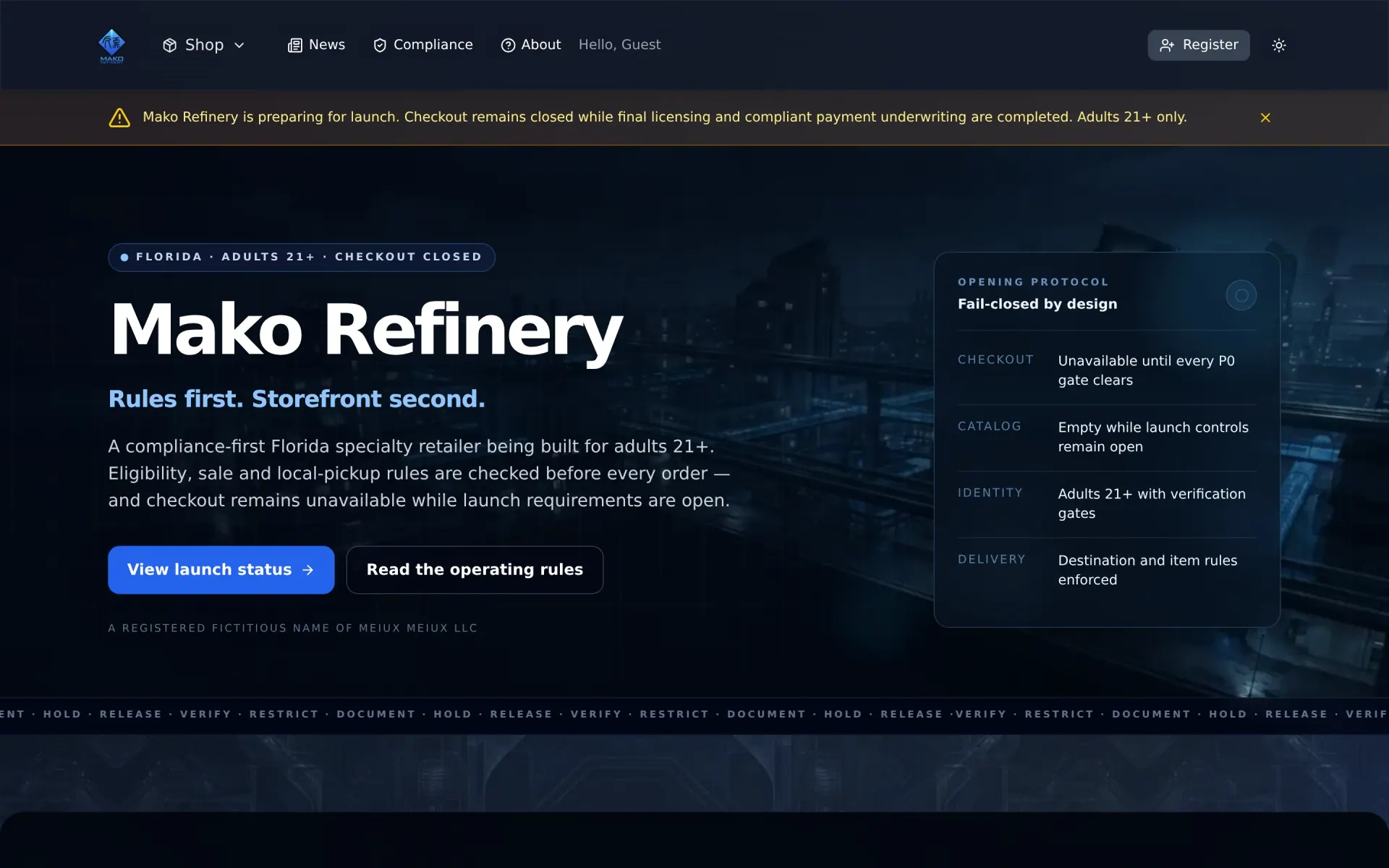
Task: Click Empty while launch controls remain open
Action: click(1153, 437)
